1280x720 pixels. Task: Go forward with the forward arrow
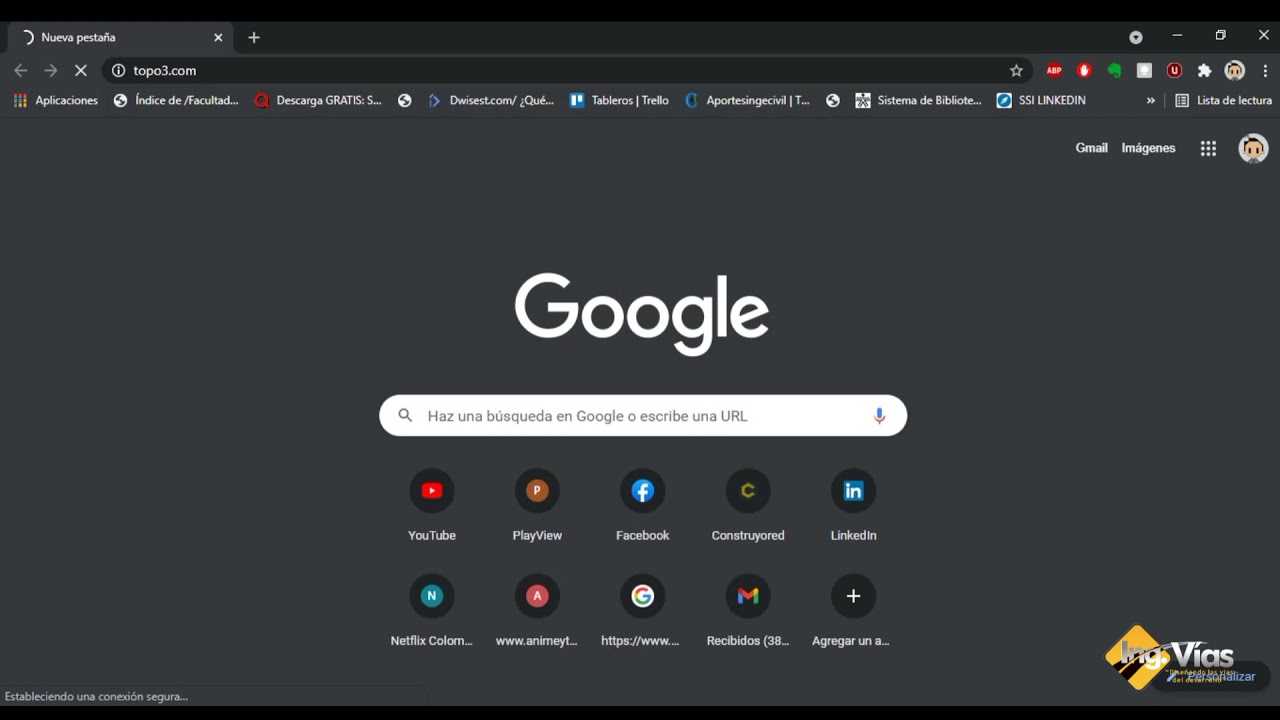pyautogui.click(x=51, y=70)
